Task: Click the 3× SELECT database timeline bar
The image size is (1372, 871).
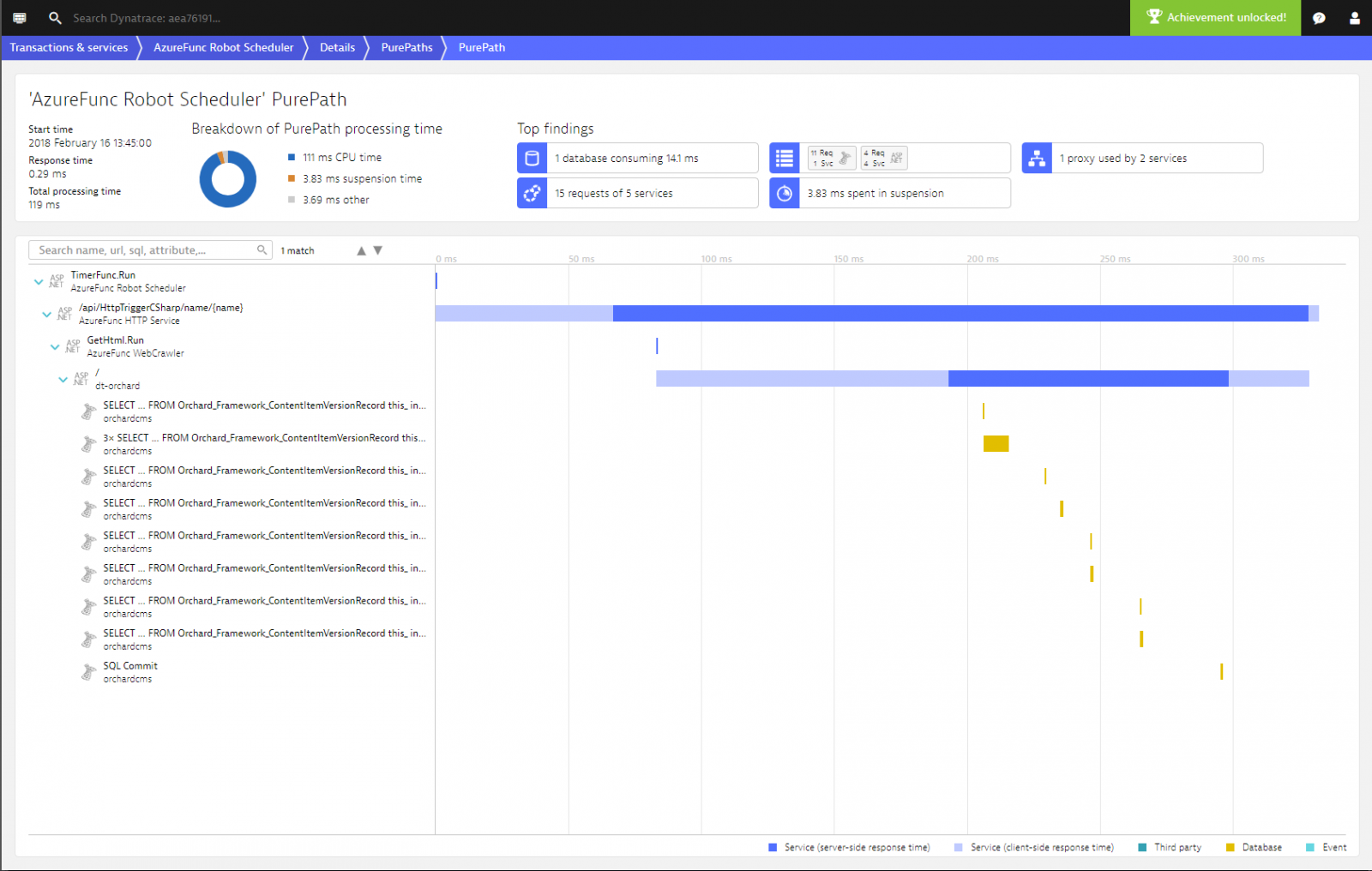Action: 996,443
